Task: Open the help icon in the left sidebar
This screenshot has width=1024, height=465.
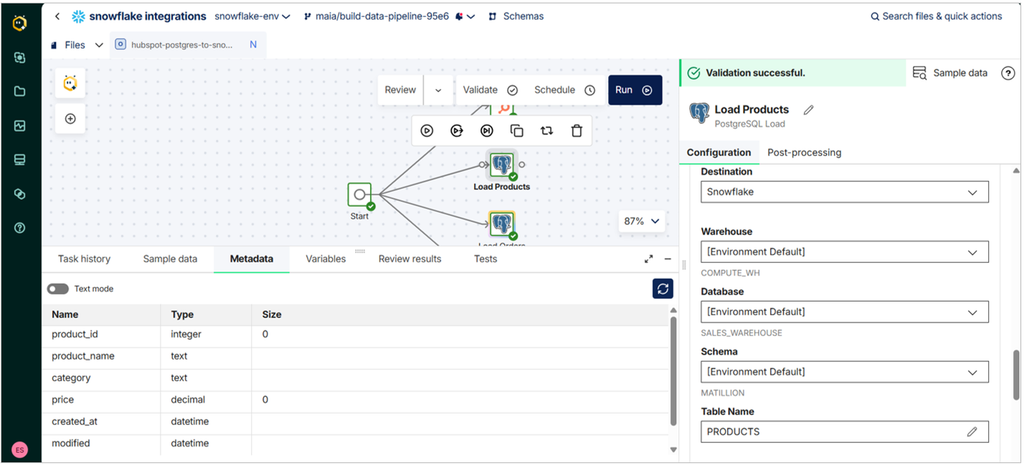Action: tap(20, 228)
